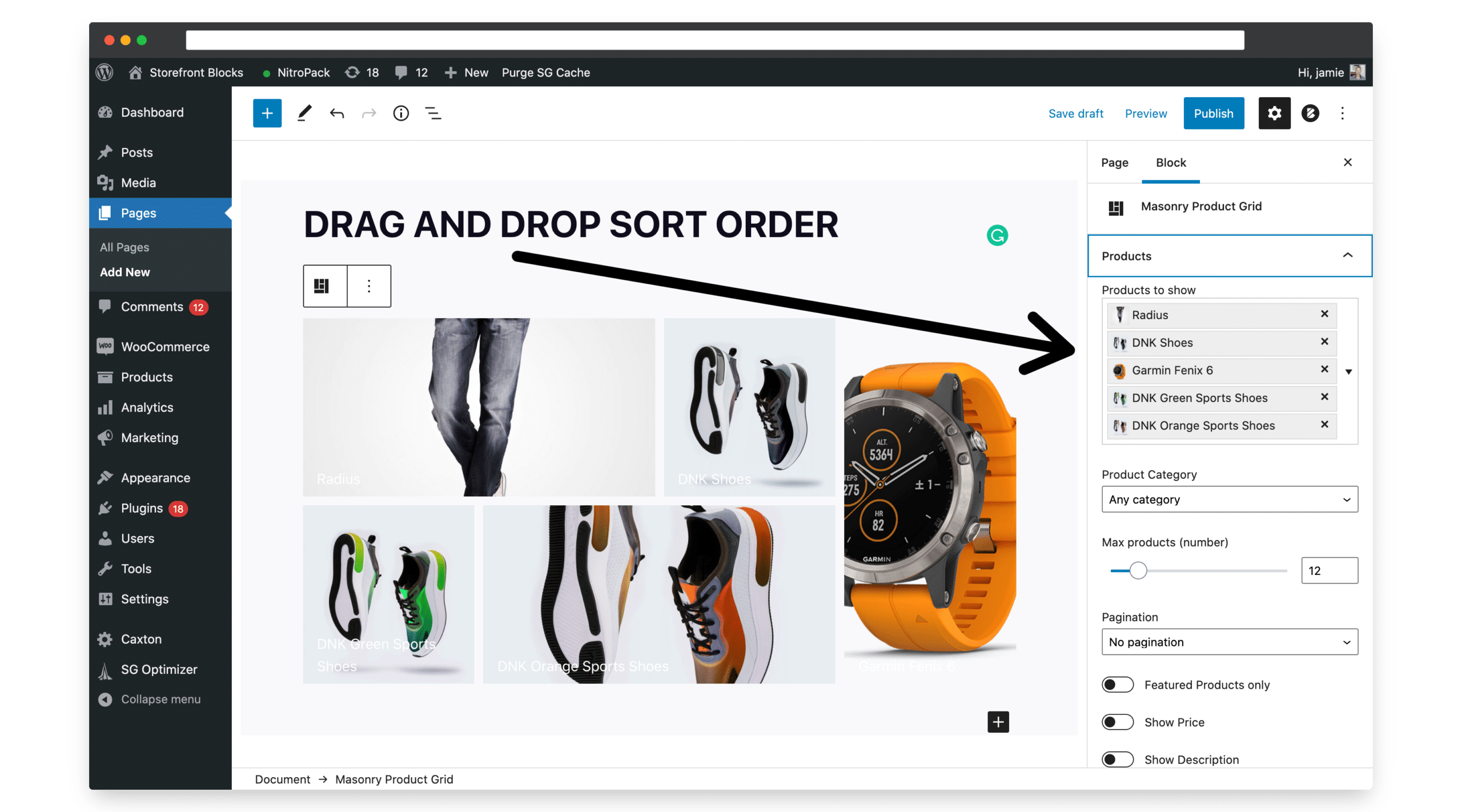Click the Publish button

coord(1213,113)
